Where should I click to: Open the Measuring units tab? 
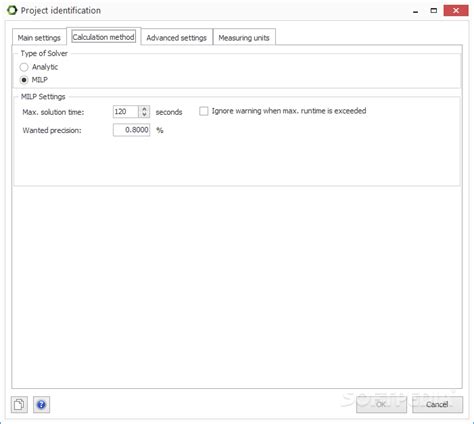(244, 38)
